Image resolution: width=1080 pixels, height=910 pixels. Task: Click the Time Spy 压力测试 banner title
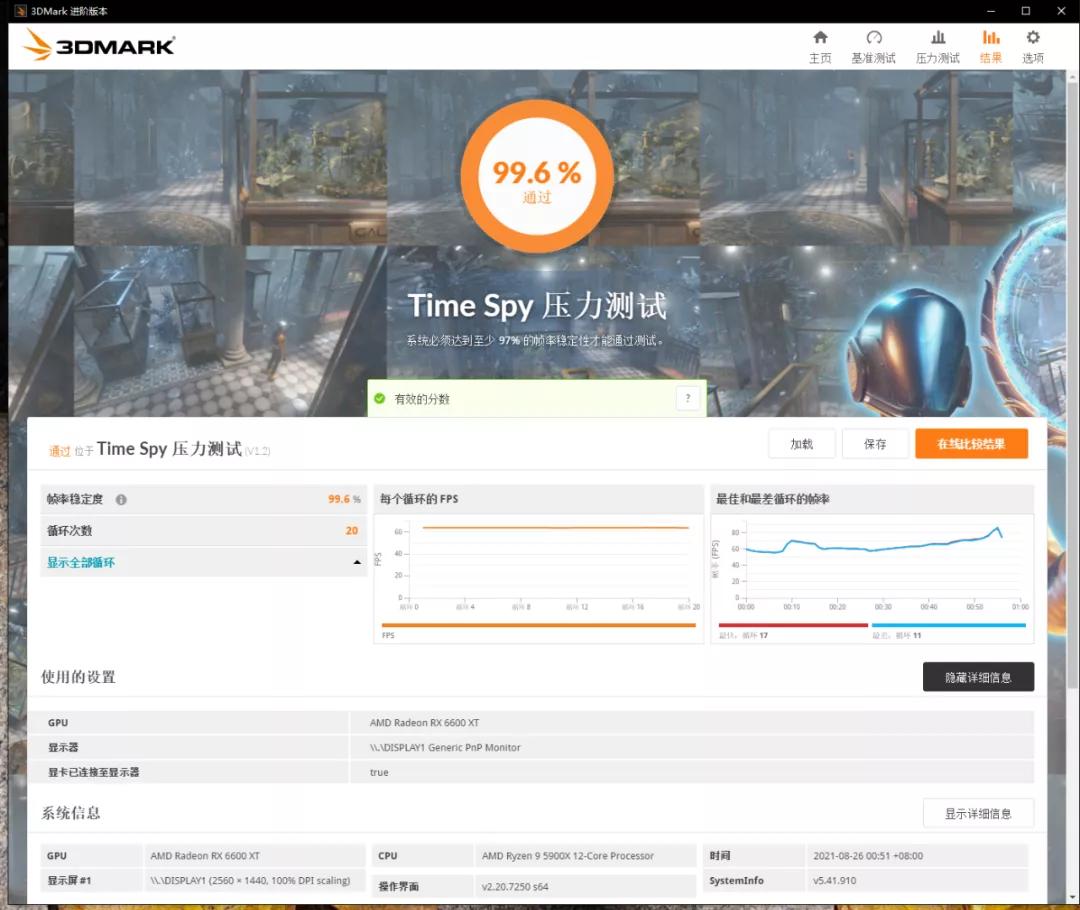click(537, 306)
